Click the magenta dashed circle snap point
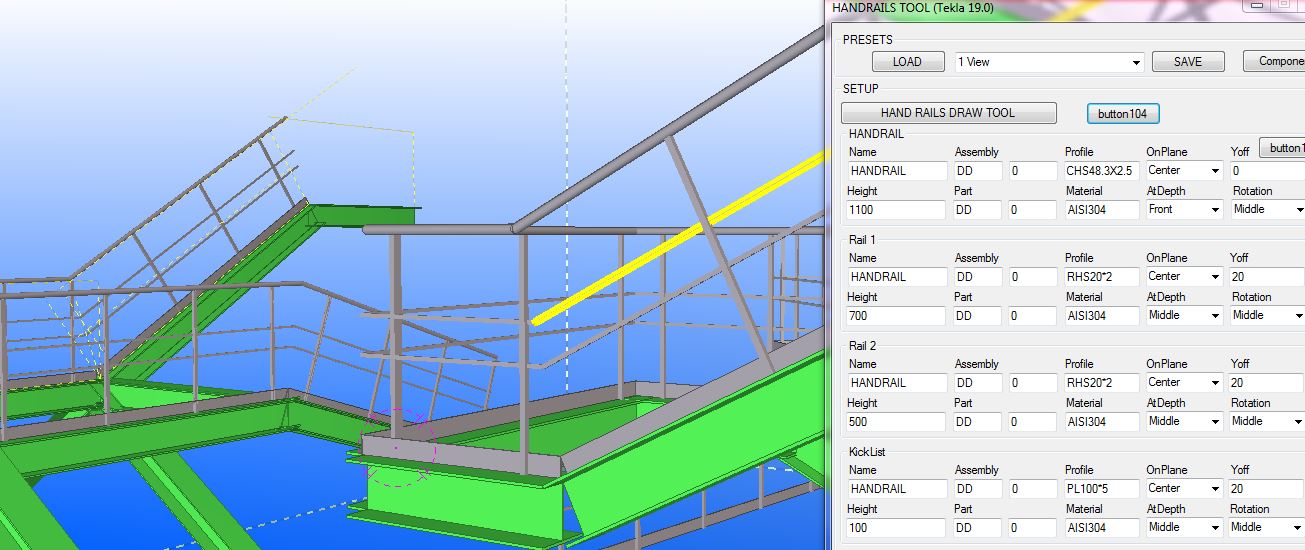Image resolution: width=1305 pixels, height=550 pixels. [397, 448]
